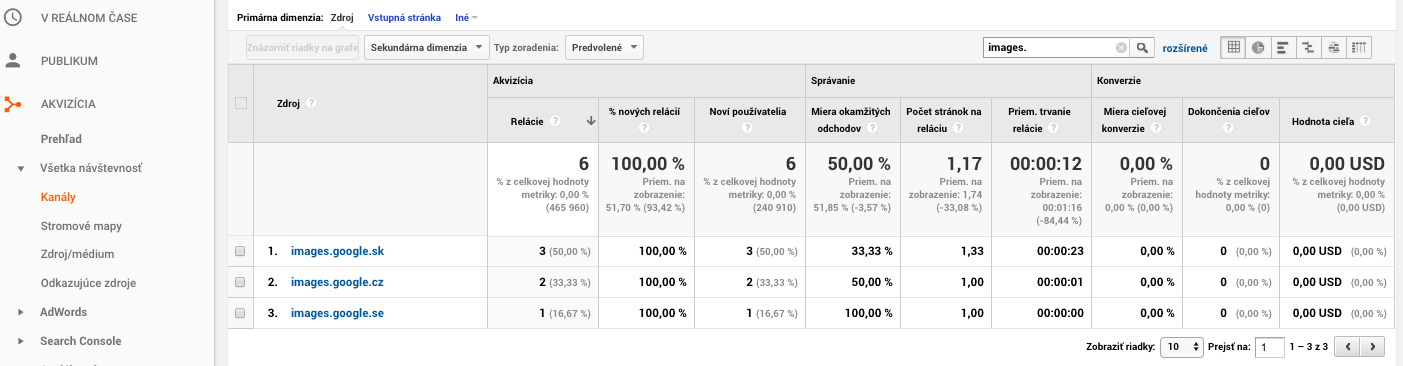Click the help icon next to Zdroj

311,103
